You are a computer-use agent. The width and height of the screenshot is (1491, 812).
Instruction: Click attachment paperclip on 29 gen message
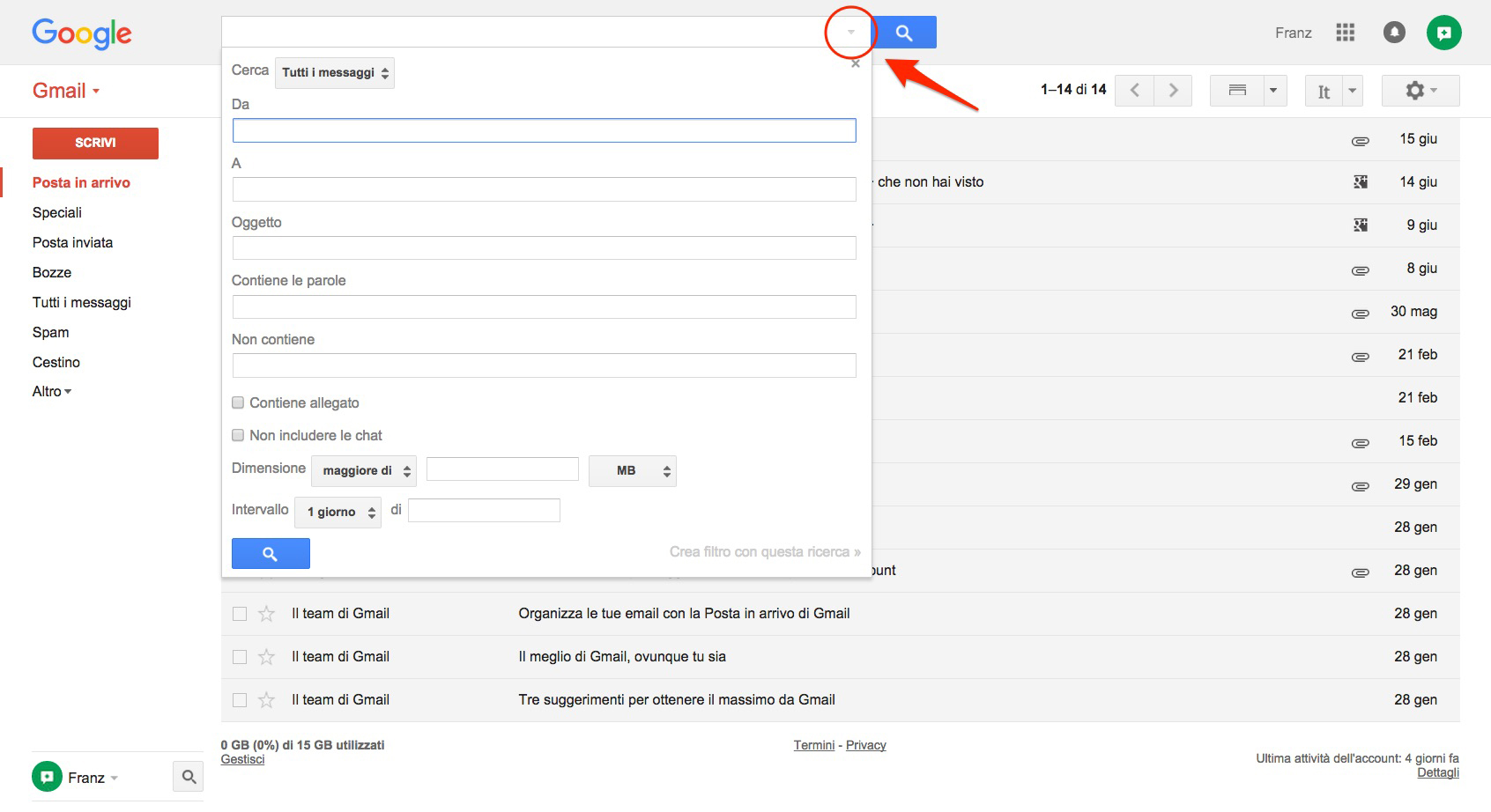point(1361,485)
